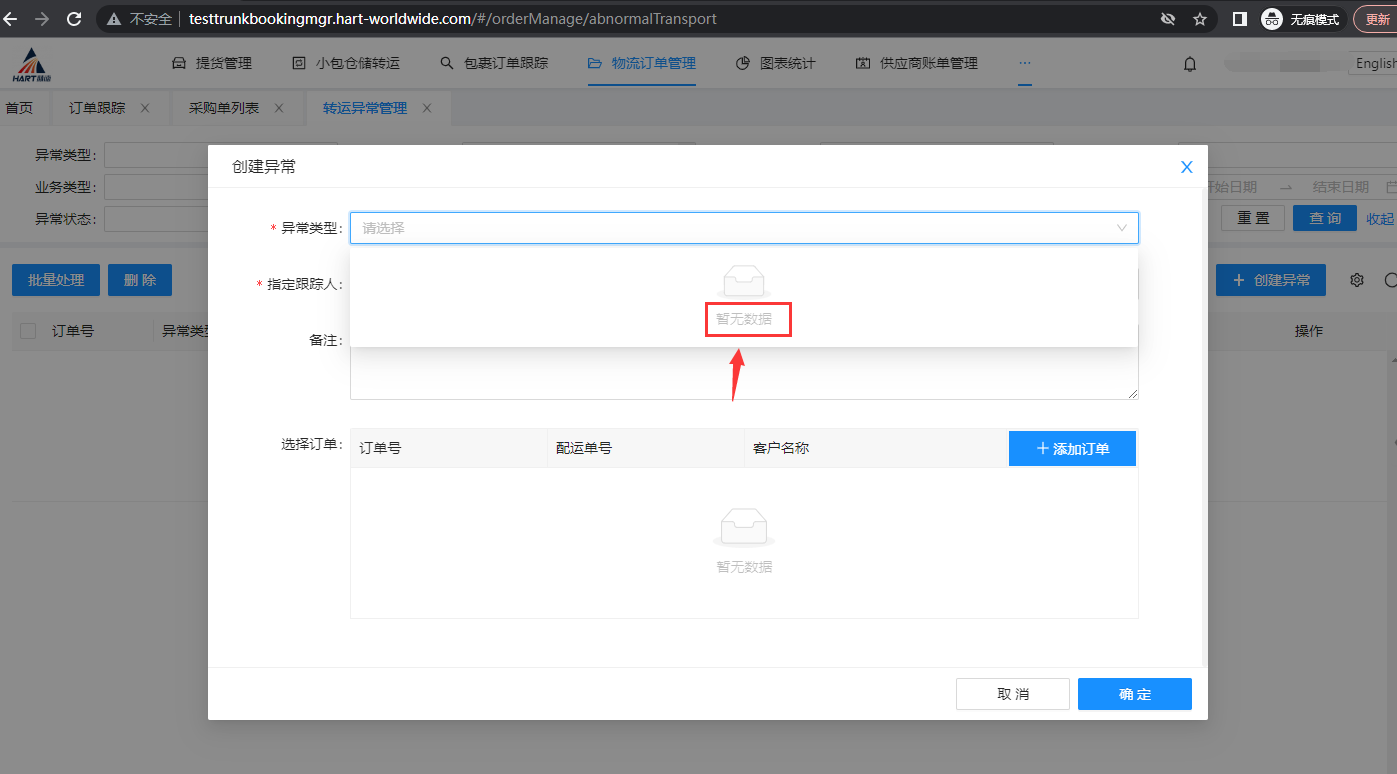Viewport: 1397px width, 774px height.
Task: Bookmark this page with star icon
Action: pos(1199,19)
